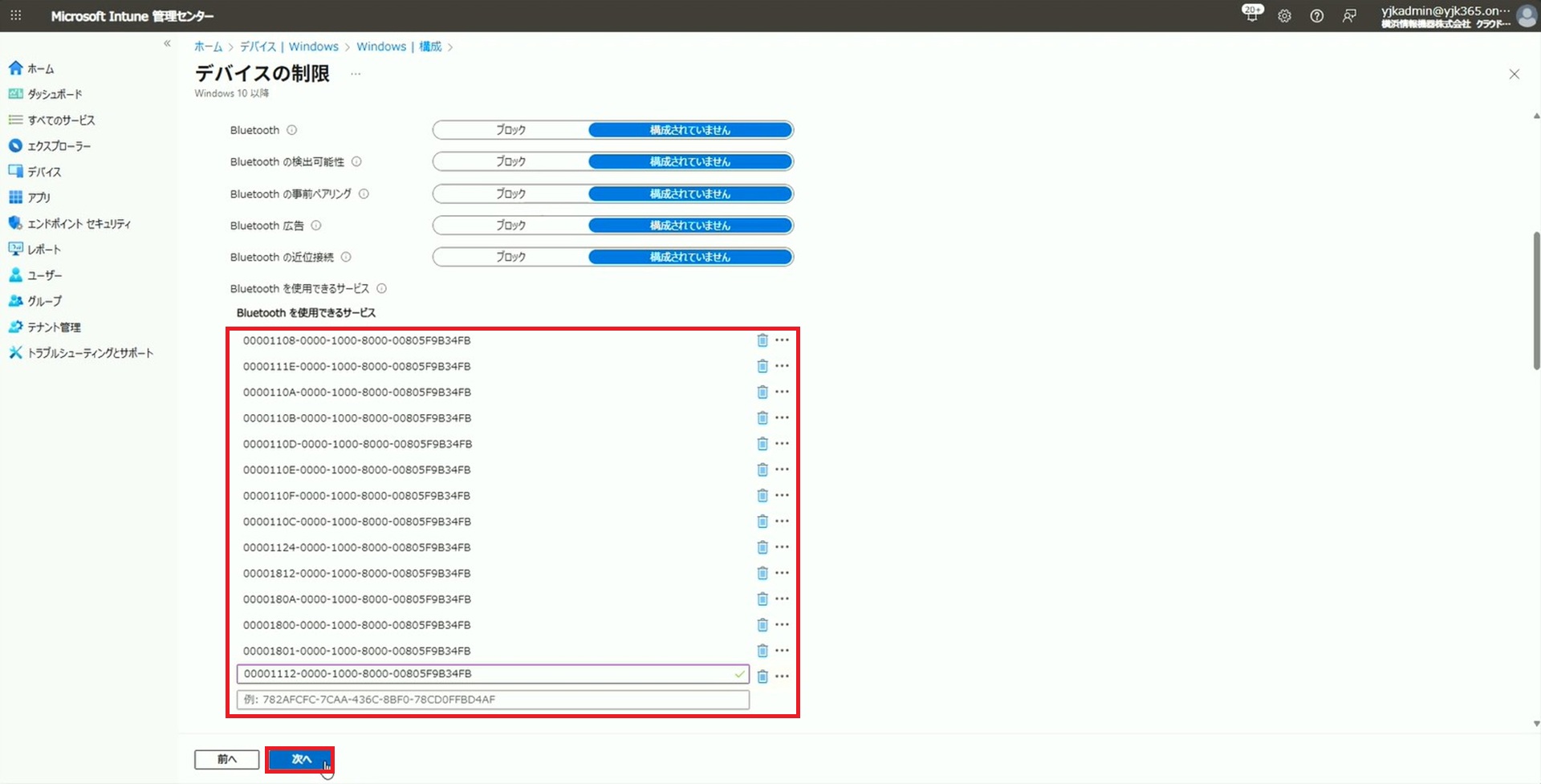Open the notifications icon with 20+ badge
This screenshot has width=1541, height=784.
point(1251,14)
